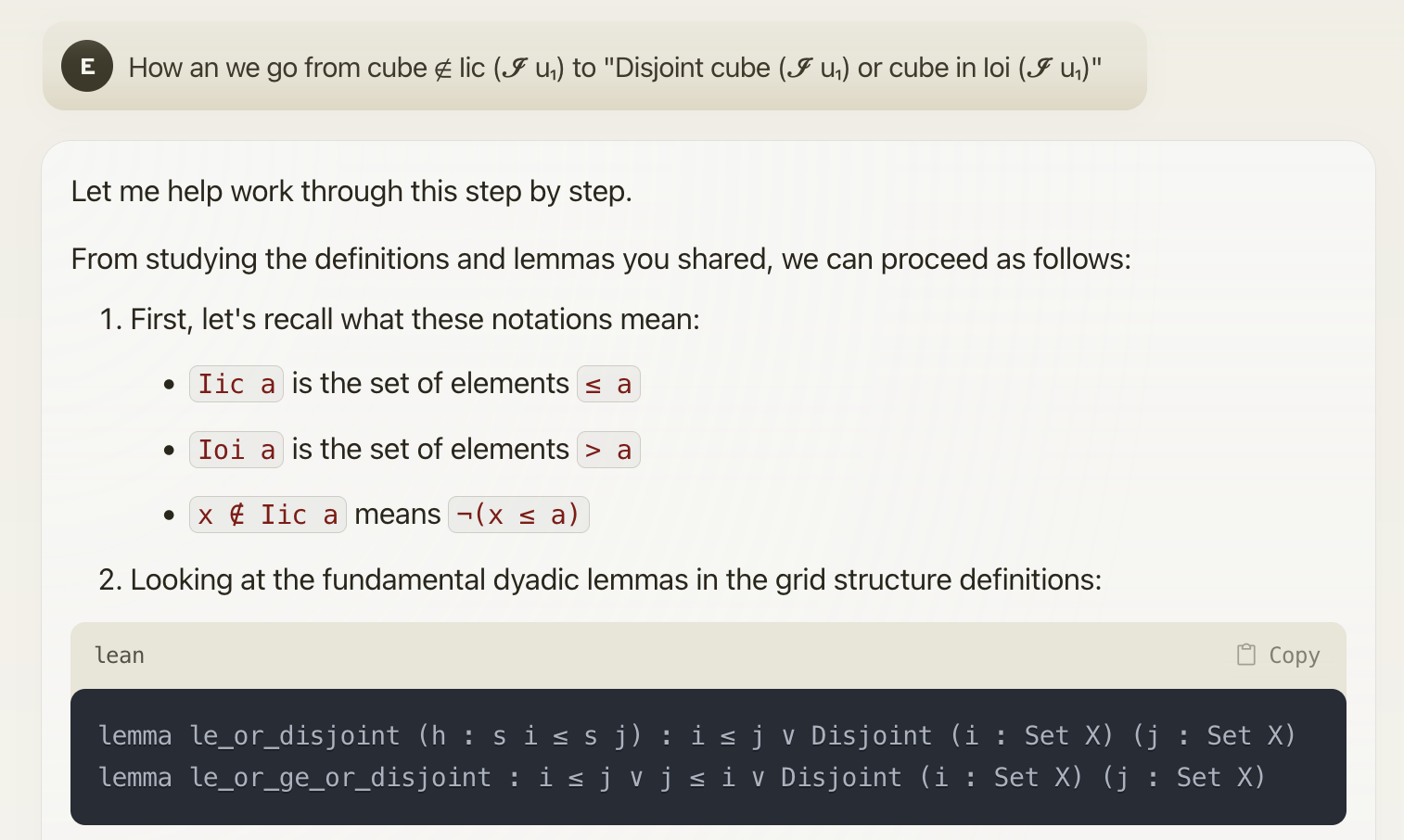Click the inline code > a
1404x840 pixels.
[608, 450]
